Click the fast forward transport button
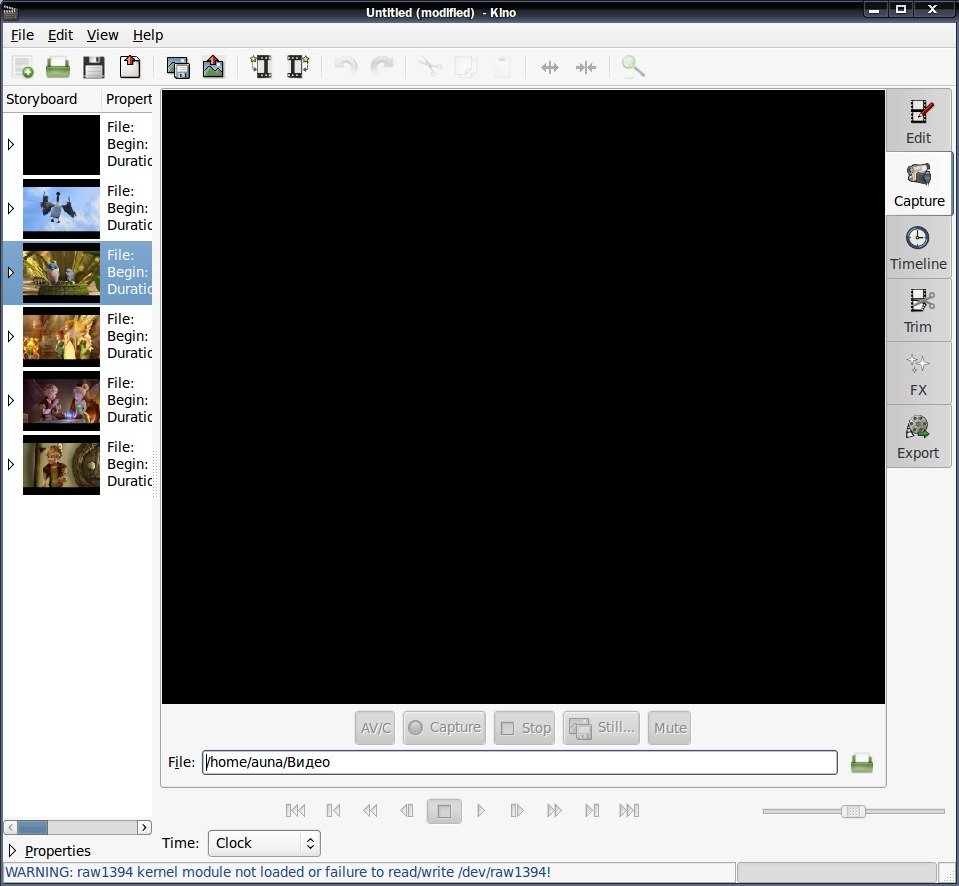The height and width of the screenshot is (886, 959). click(x=555, y=811)
